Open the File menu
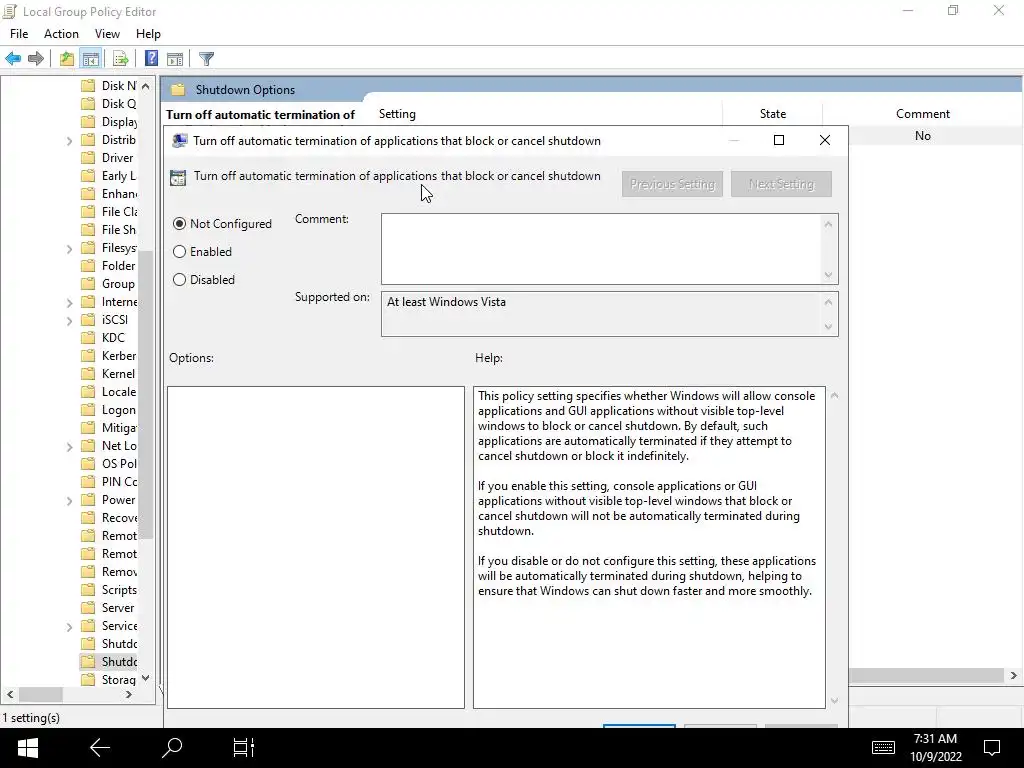 [x=19, y=34]
